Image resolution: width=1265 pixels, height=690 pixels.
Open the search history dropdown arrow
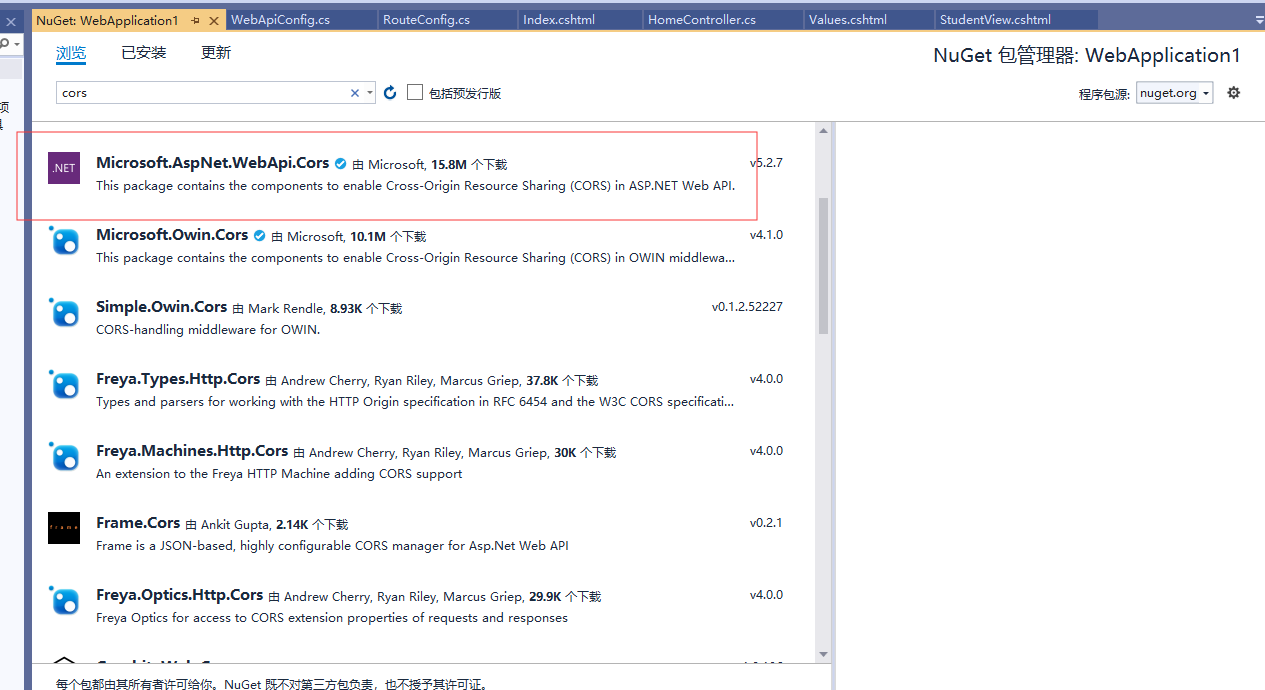pyautogui.click(x=369, y=91)
